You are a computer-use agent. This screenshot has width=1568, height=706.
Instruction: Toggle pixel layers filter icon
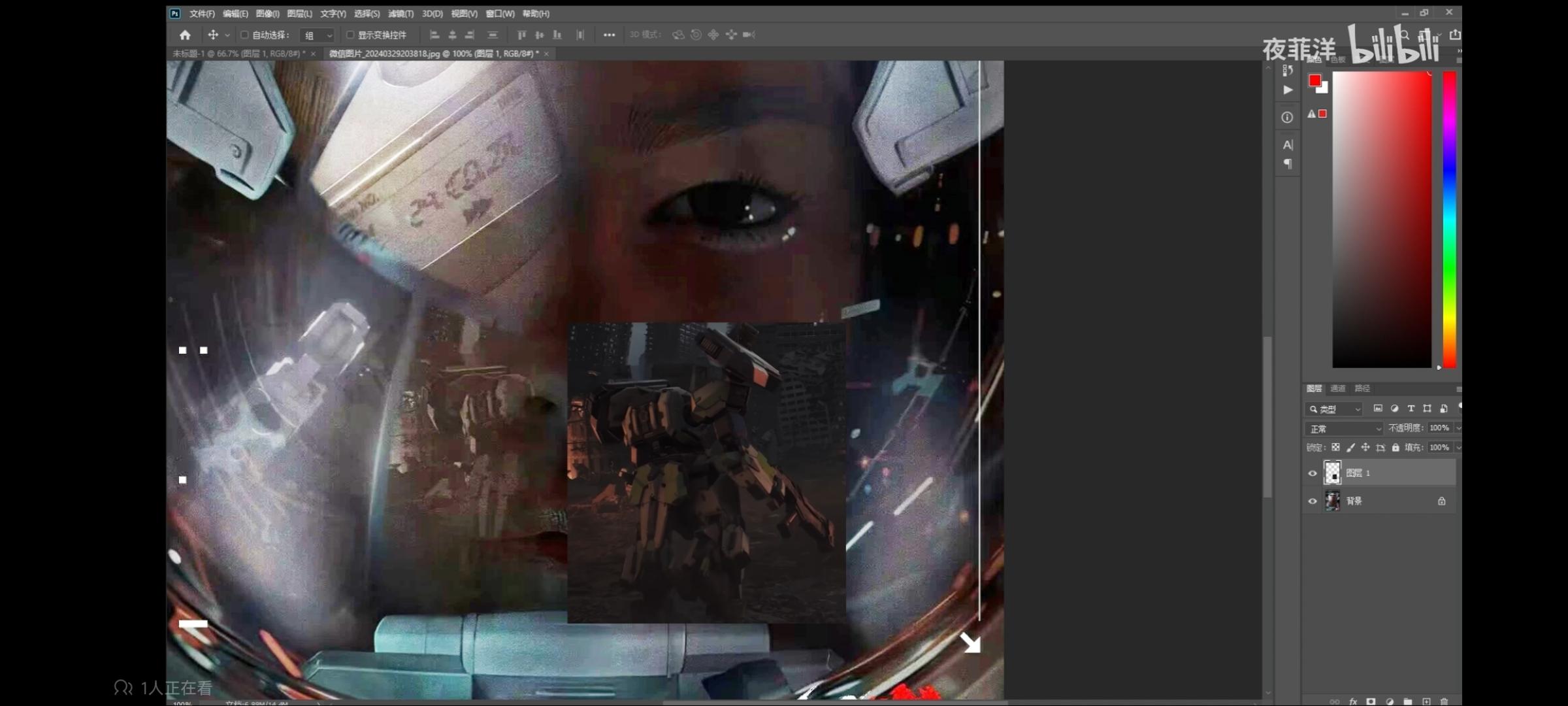click(1378, 409)
